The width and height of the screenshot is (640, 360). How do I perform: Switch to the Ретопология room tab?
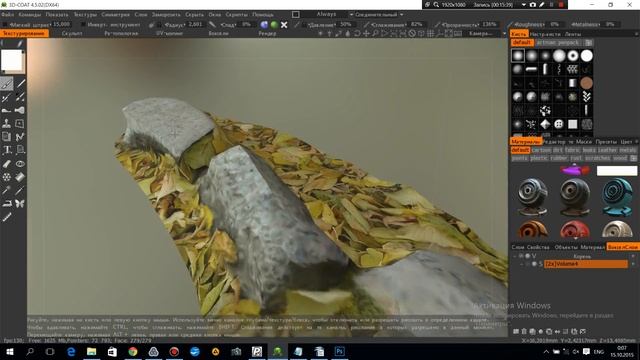click(x=121, y=33)
